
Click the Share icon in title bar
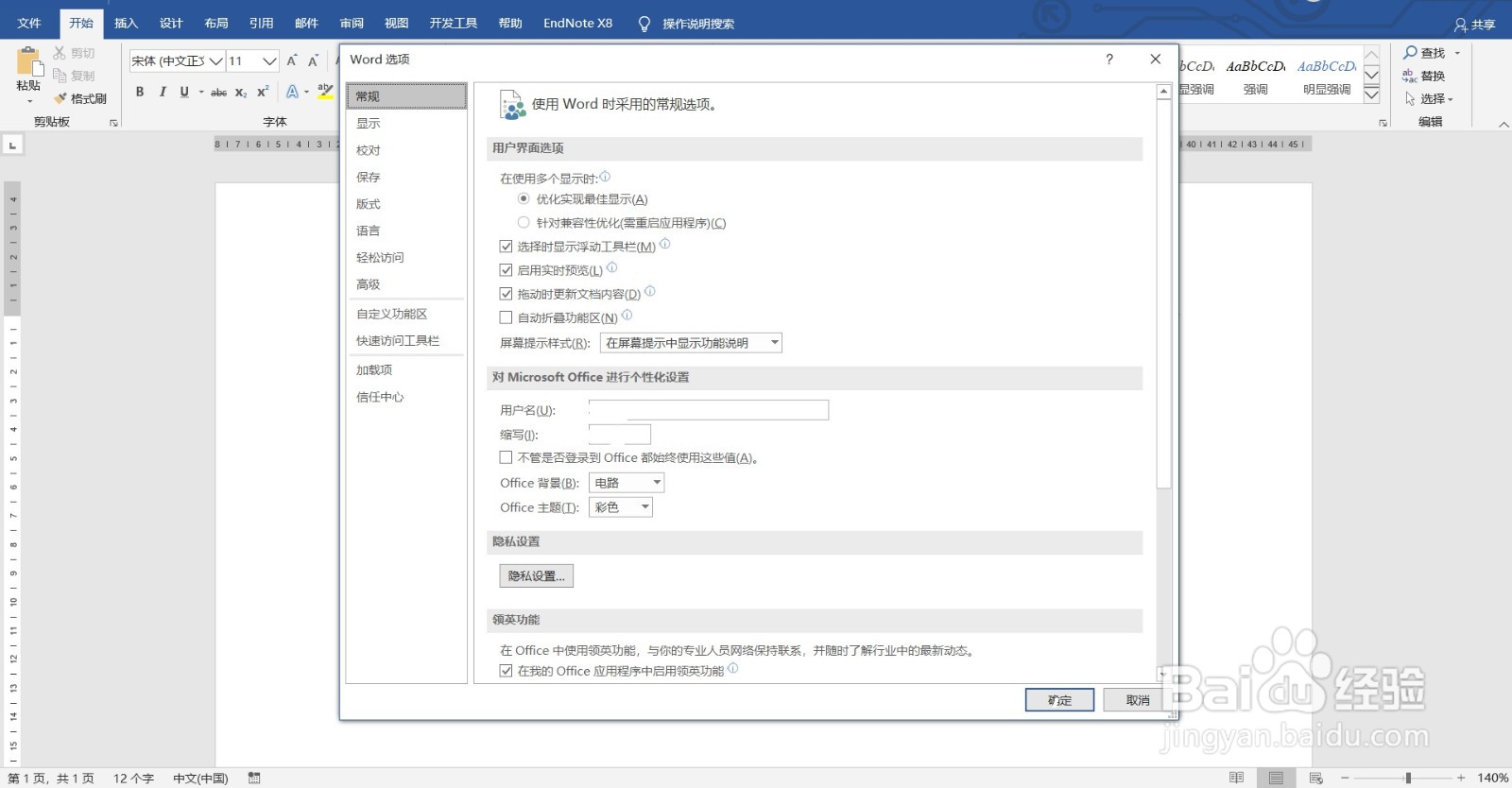(x=1461, y=25)
